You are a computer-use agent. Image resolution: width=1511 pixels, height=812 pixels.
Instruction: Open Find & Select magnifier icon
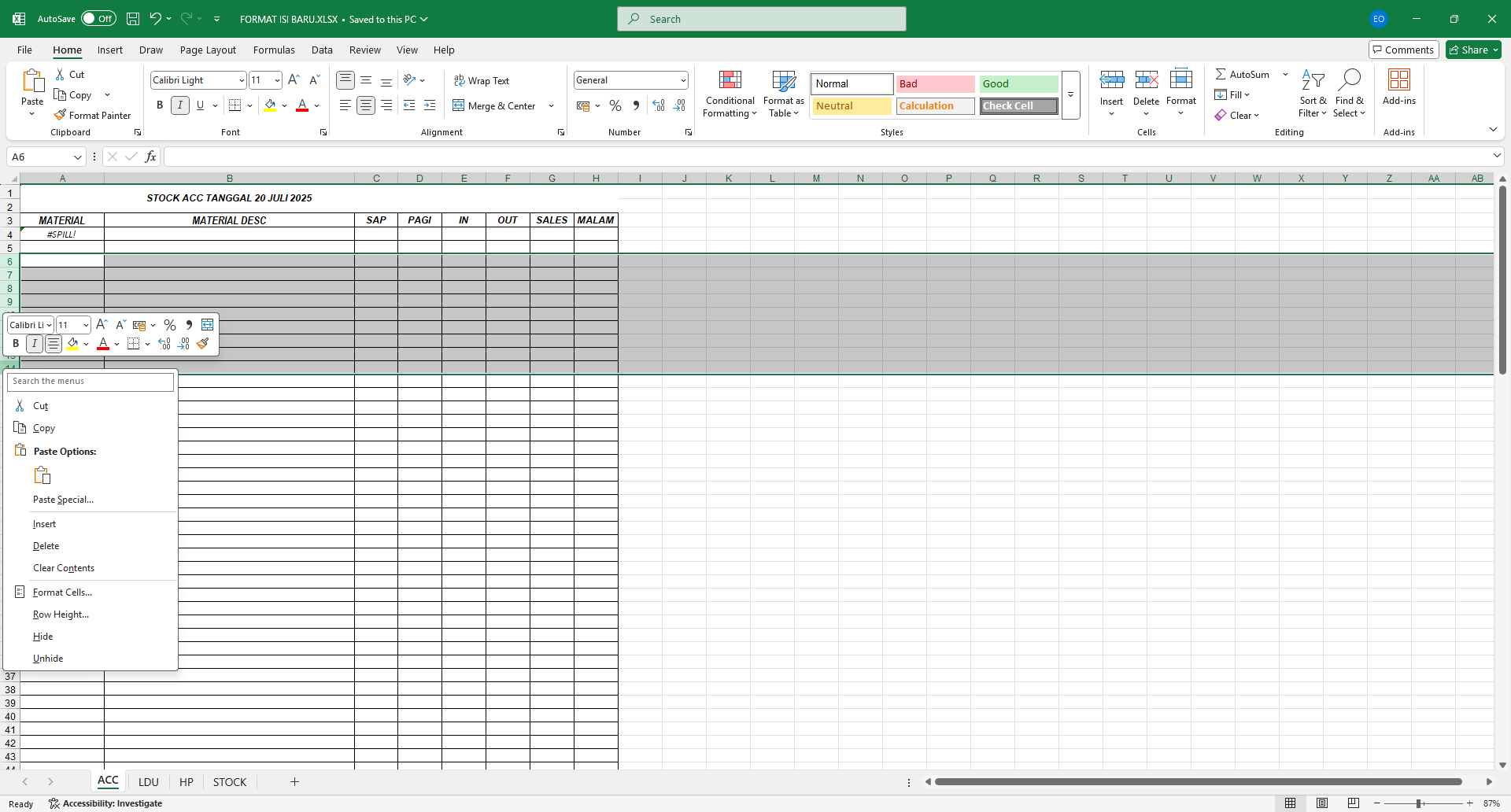[x=1349, y=80]
